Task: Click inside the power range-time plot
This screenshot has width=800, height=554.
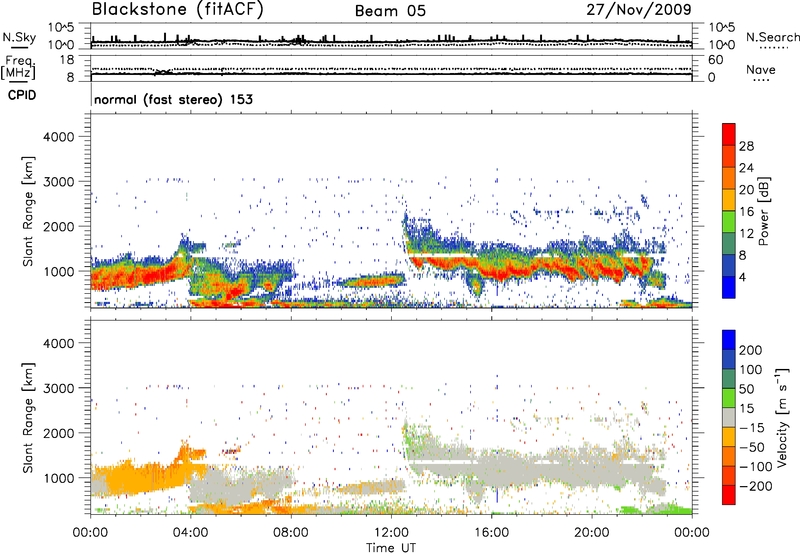Action: point(391,211)
